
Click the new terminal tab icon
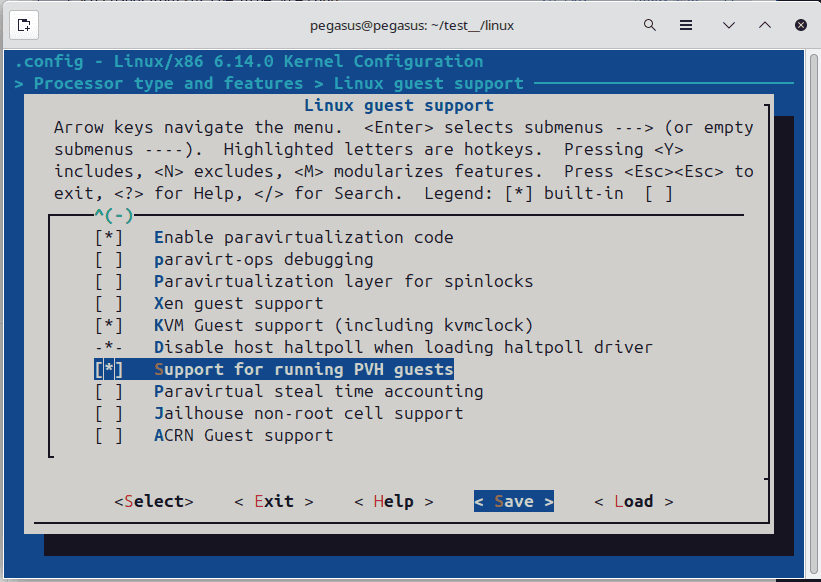[25, 24]
